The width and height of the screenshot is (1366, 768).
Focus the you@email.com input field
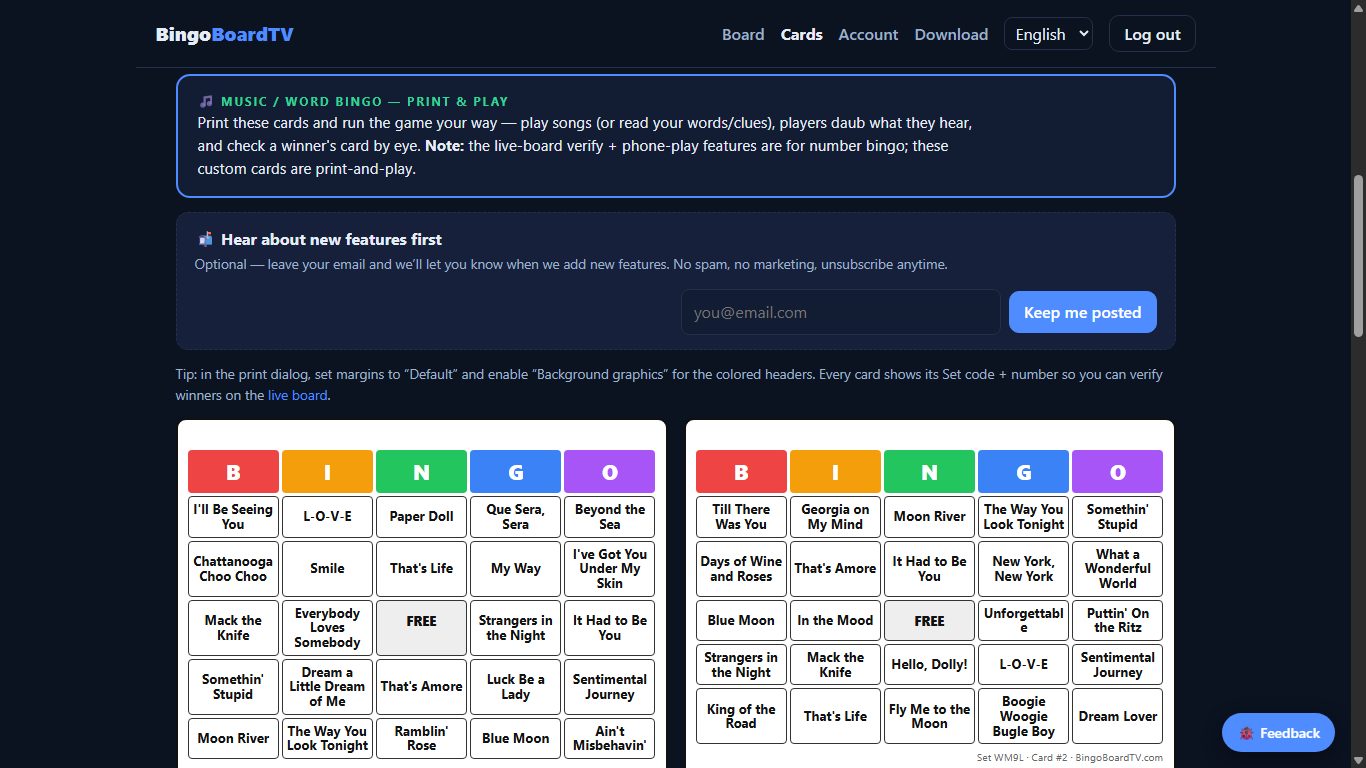pos(840,312)
